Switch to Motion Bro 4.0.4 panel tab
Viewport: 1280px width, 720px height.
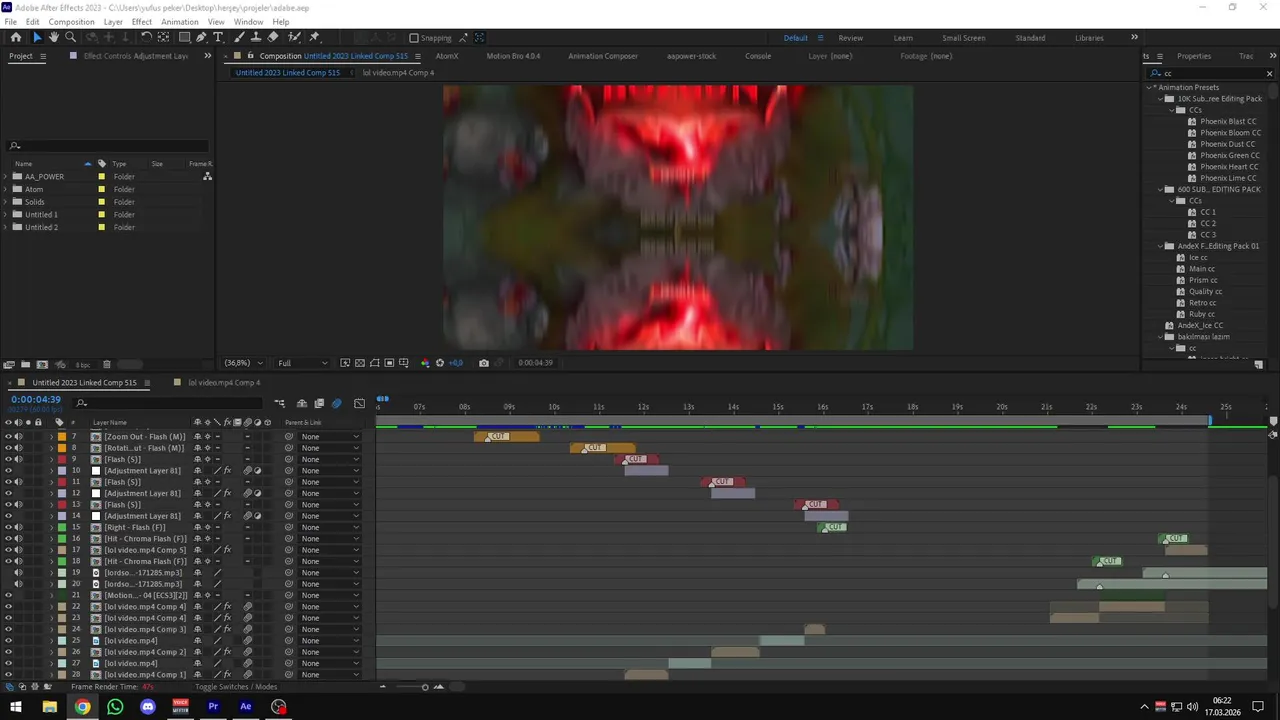tap(513, 56)
